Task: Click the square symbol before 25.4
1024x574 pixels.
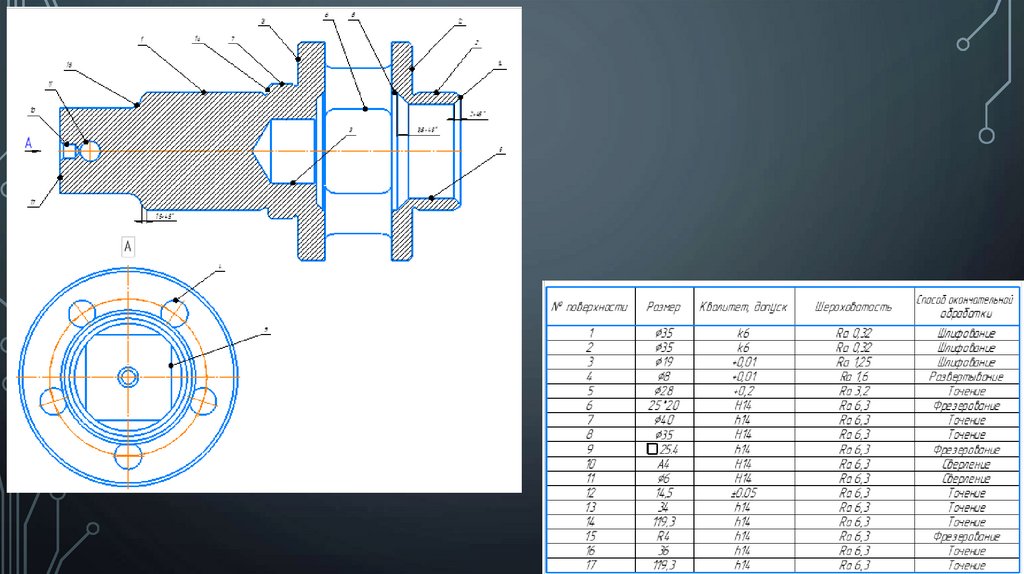Action: point(652,450)
